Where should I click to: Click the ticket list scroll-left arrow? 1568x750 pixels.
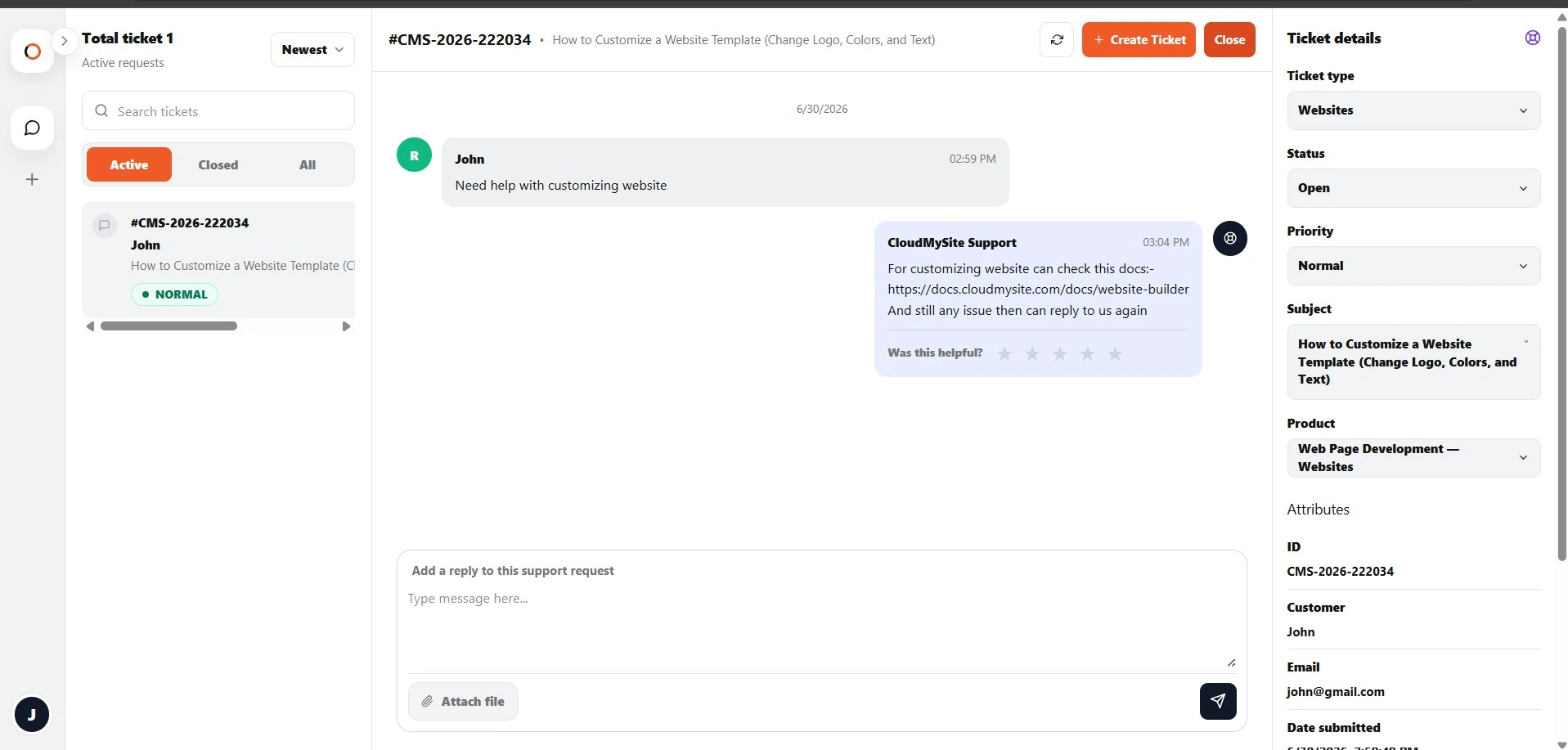coord(90,326)
